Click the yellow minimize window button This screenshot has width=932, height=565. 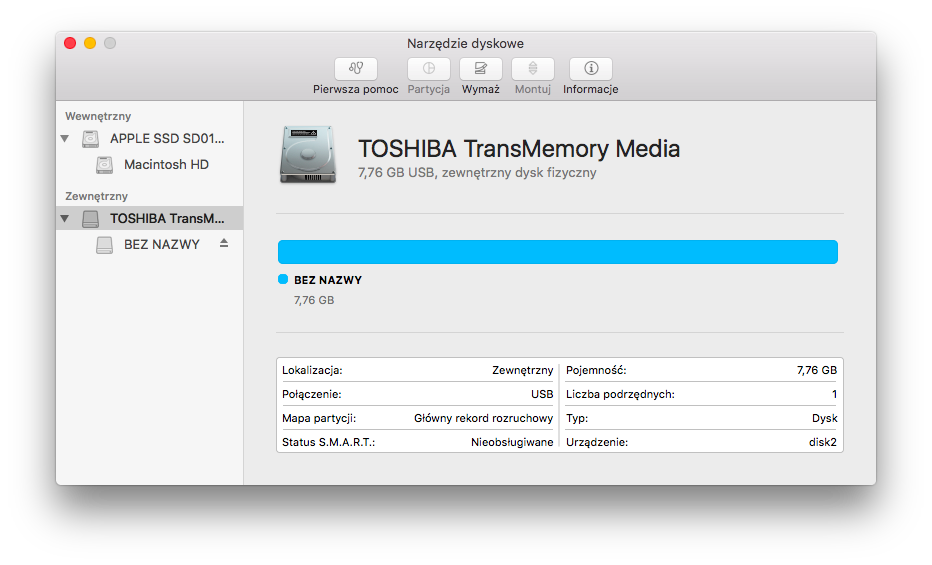coord(90,43)
